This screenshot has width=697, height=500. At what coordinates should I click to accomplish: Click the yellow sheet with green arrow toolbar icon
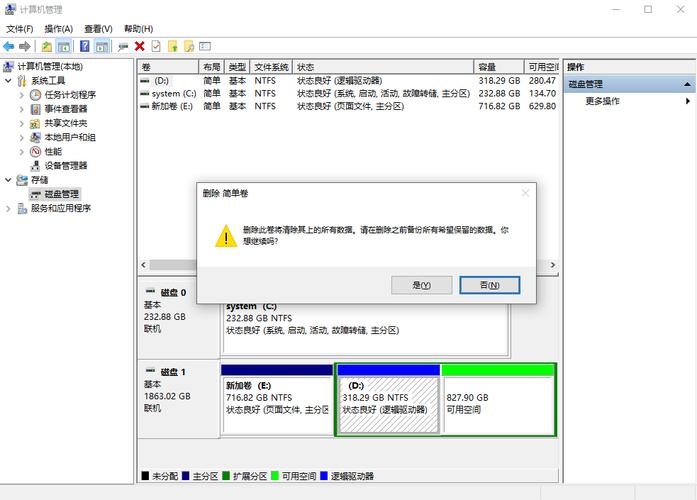(173, 46)
